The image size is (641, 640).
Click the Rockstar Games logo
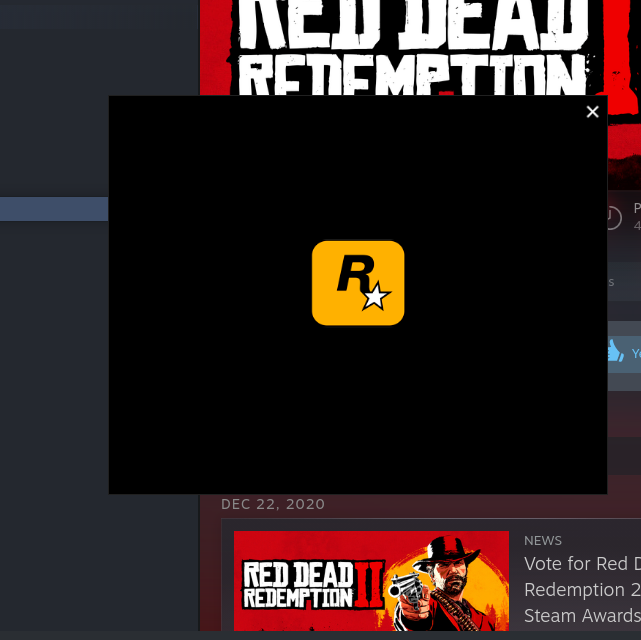pos(358,283)
